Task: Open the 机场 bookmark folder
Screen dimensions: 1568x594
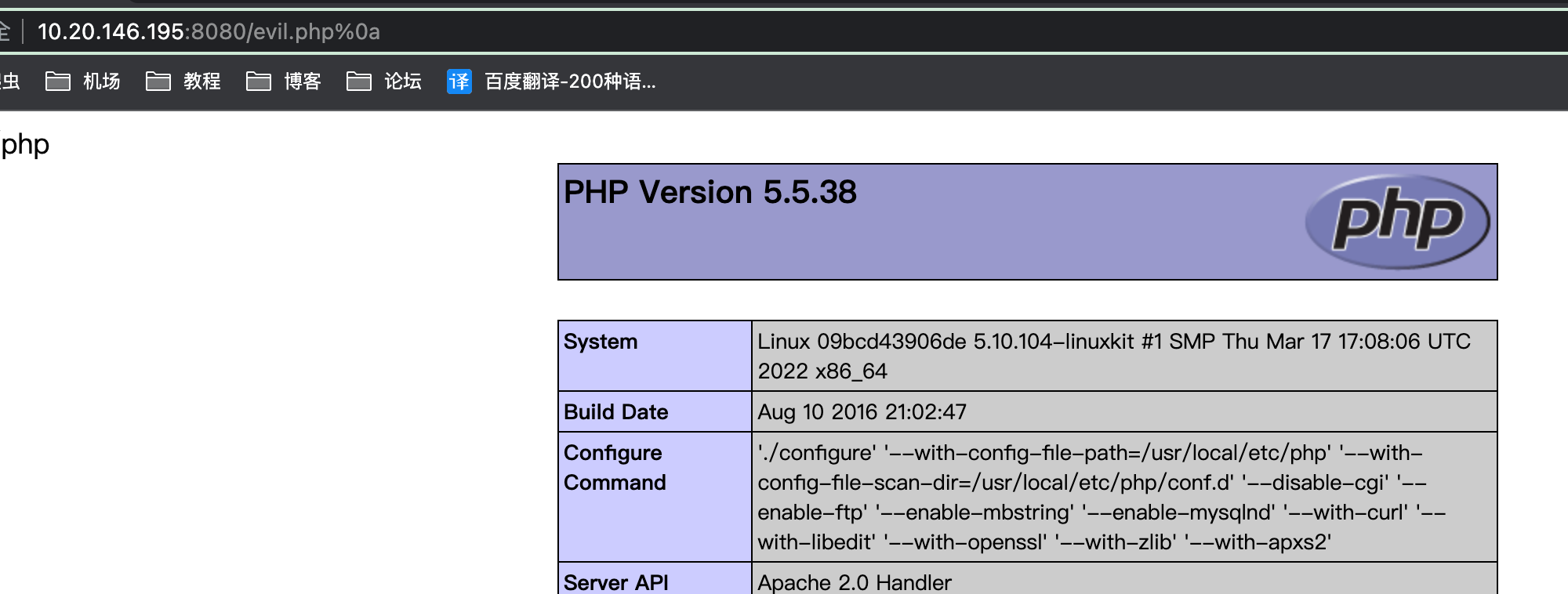Action: point(83,81)
